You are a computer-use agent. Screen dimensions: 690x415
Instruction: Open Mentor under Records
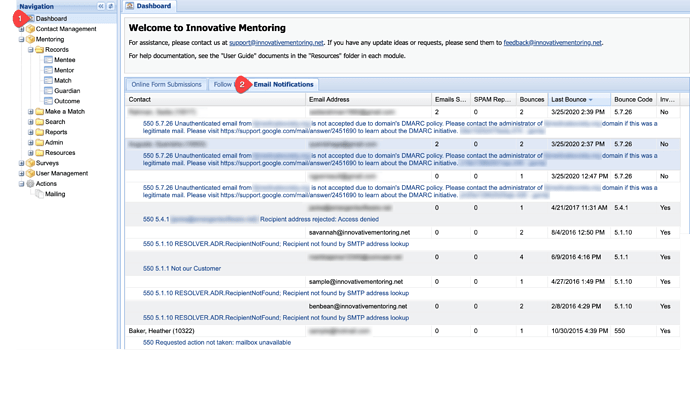64,70
